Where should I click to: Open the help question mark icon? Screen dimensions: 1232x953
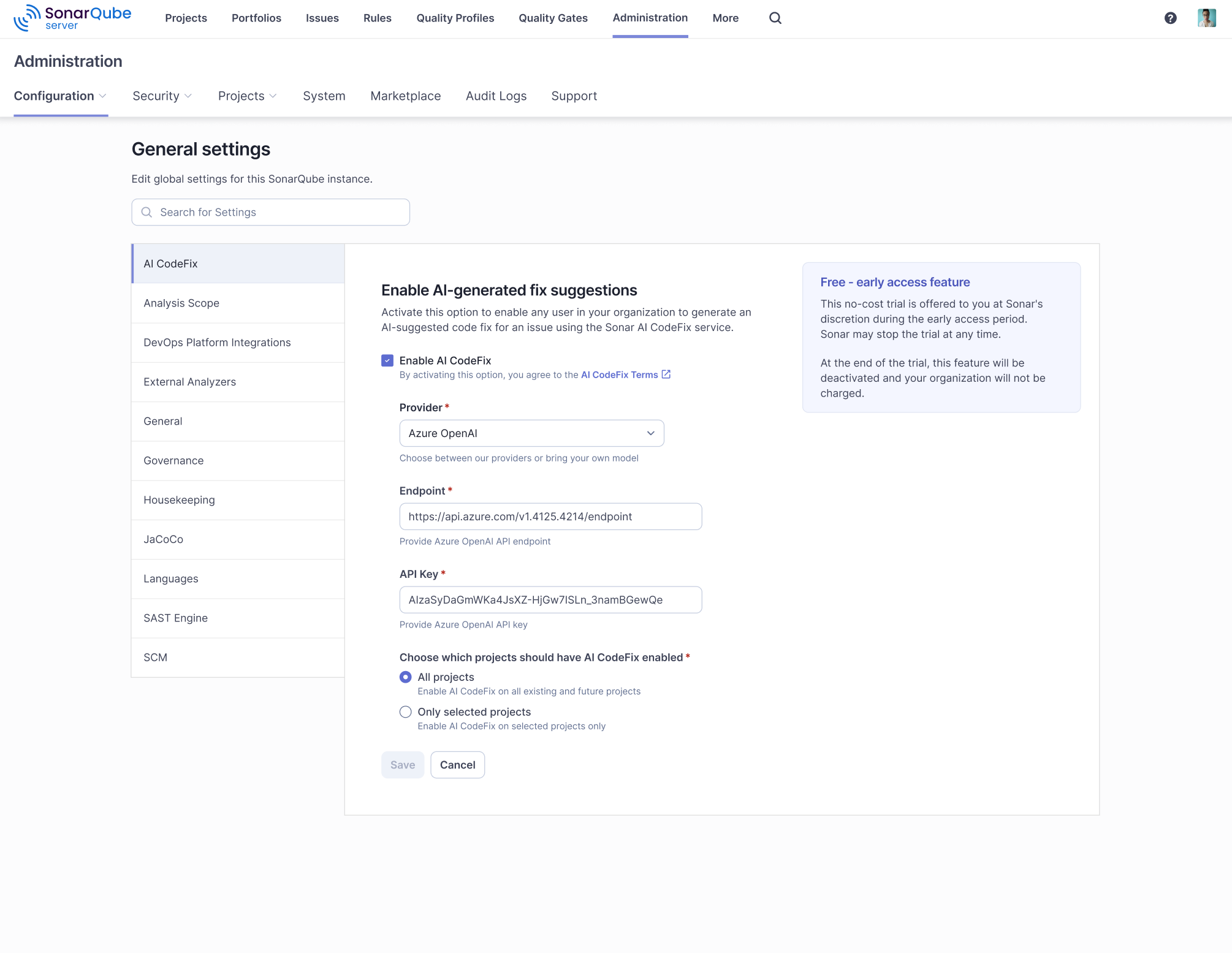[x=1170, y=18]
